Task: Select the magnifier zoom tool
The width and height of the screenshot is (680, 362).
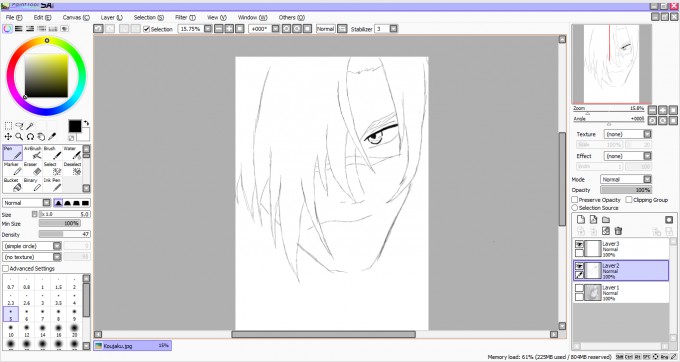Action: tap(19, 137)
